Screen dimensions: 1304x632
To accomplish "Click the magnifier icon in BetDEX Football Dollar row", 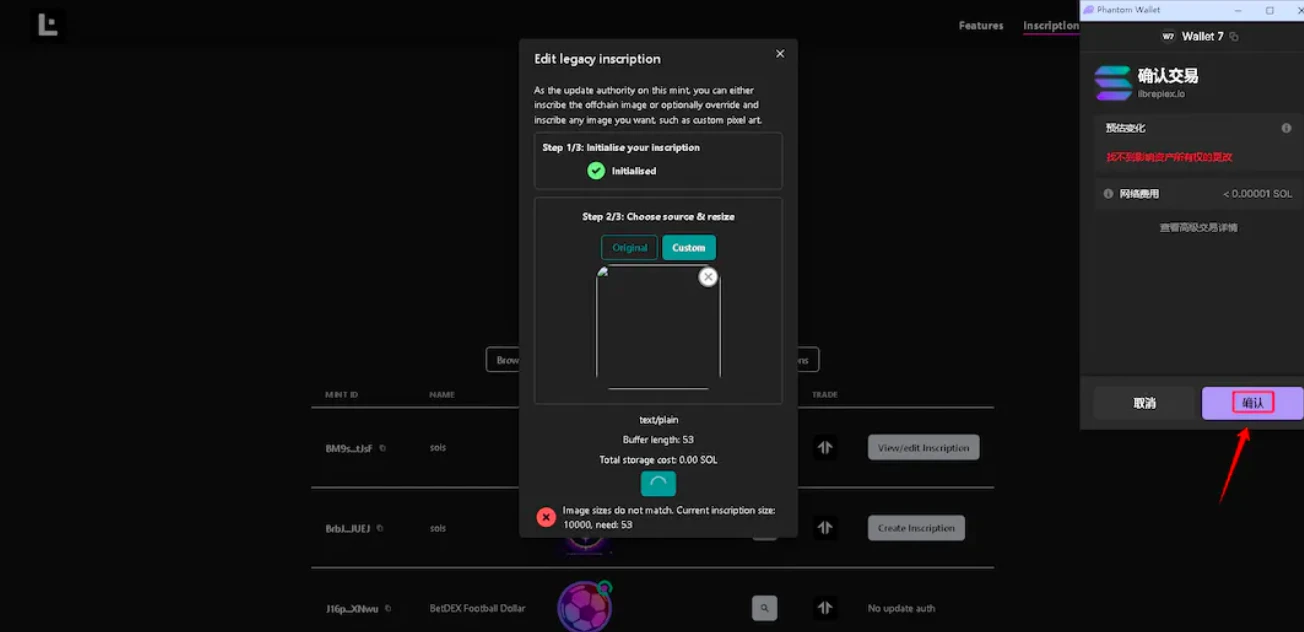I will point(764,607).
